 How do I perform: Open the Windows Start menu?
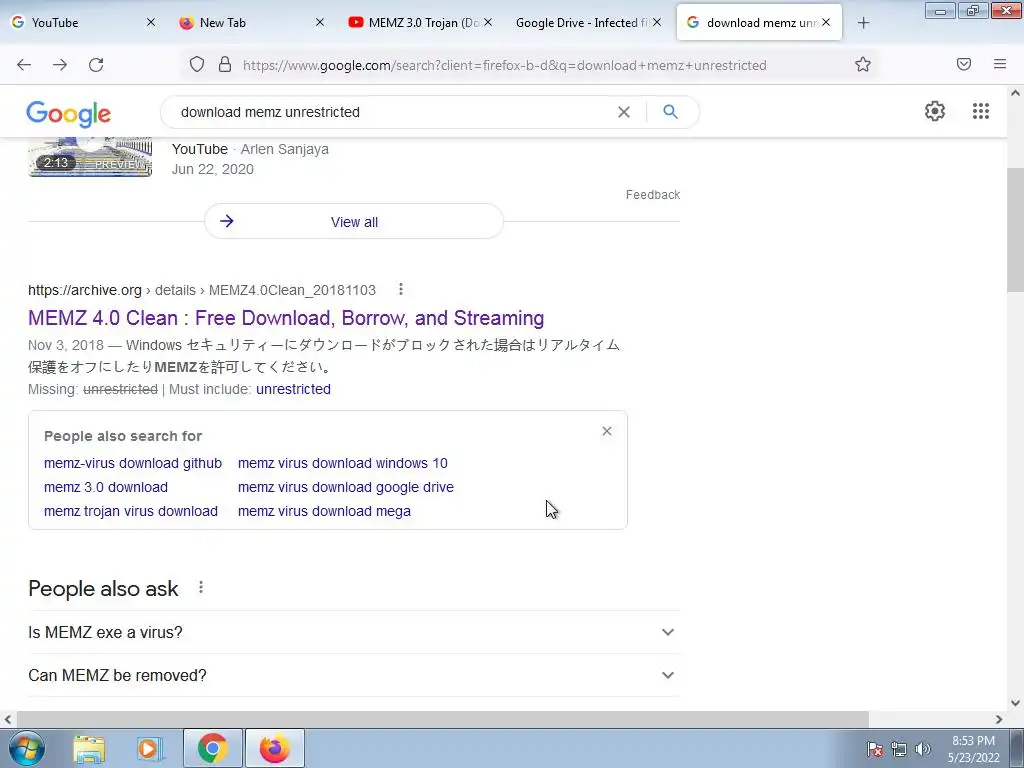tap(27, 748)
